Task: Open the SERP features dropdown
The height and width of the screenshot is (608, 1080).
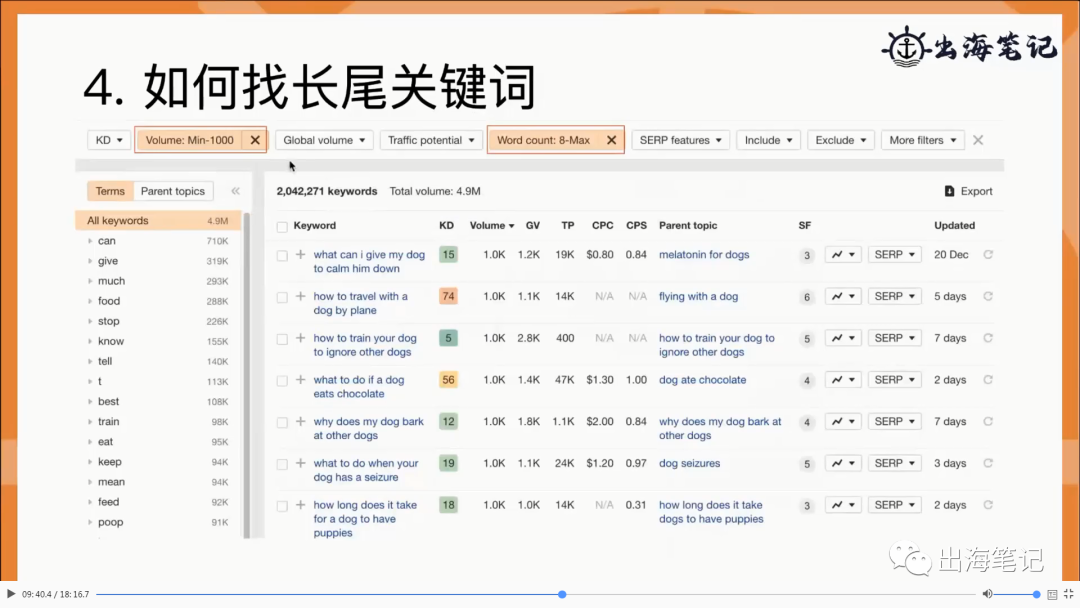Action: pyautogui.click(x=680, y=140)
